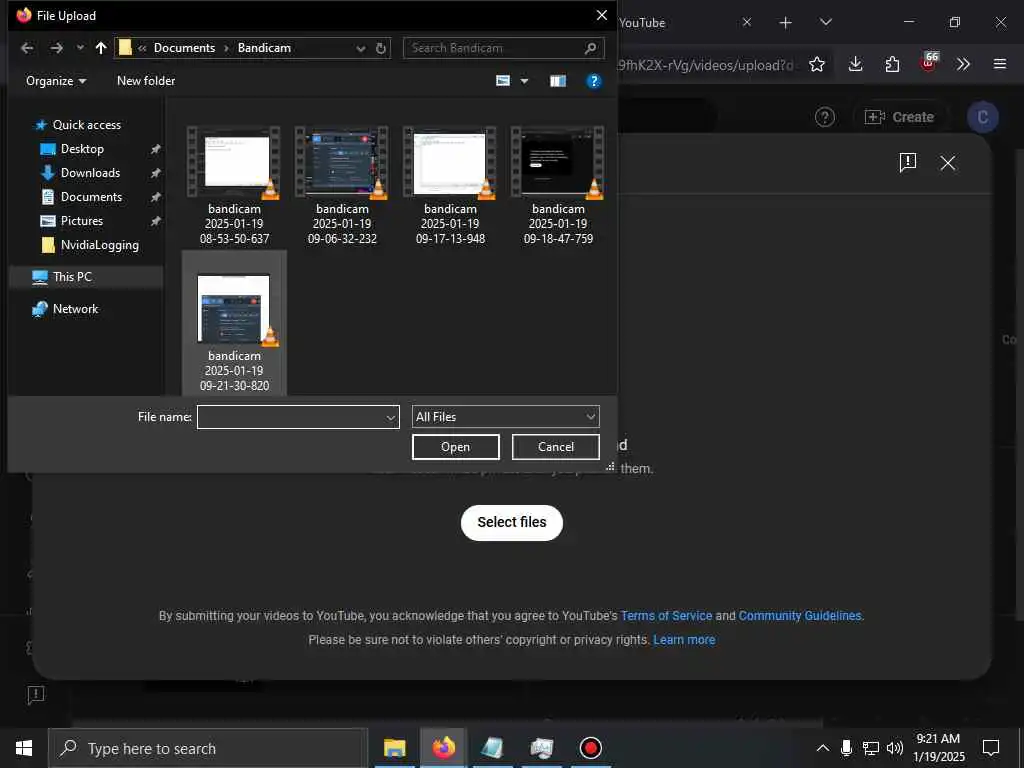Select video bandicam 09-17-13-948
This screenshot has height=768, width=1024.
click(450, 185)
